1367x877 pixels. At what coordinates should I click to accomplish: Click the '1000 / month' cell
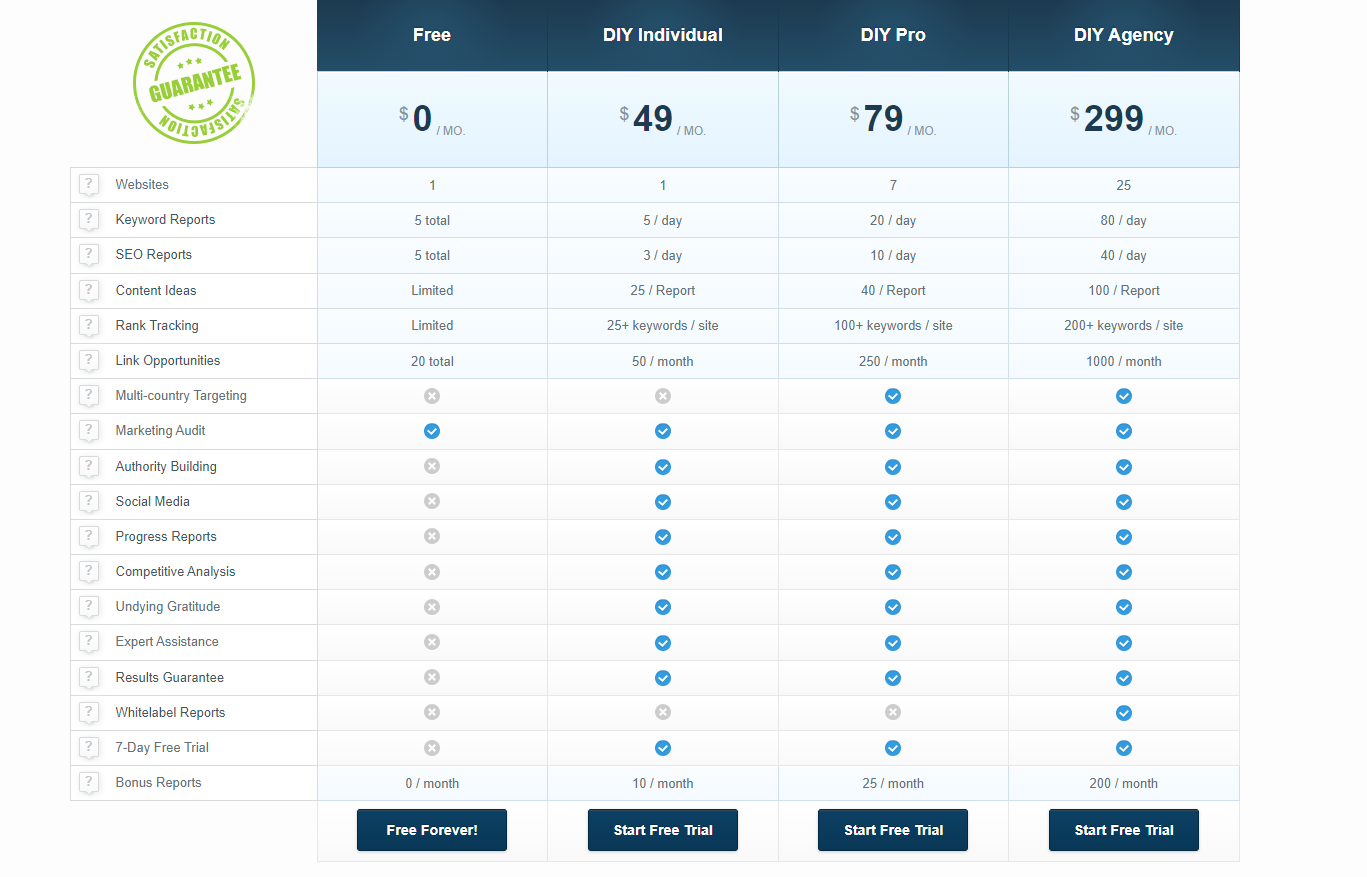(1124, 361)
